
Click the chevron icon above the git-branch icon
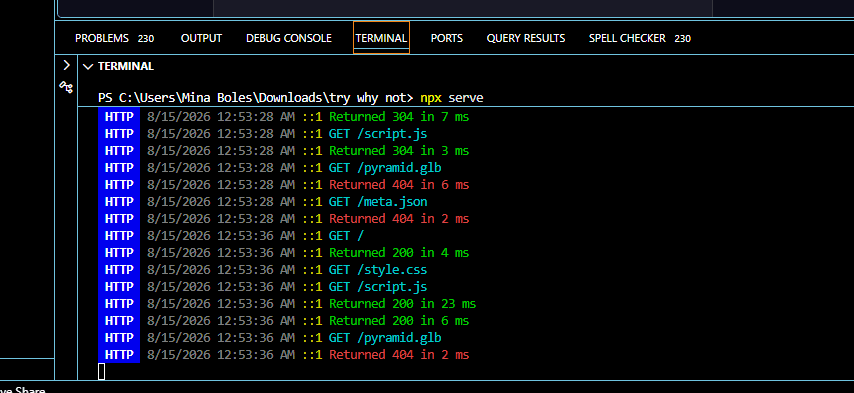pyautogui.click(x=66, y=65)
